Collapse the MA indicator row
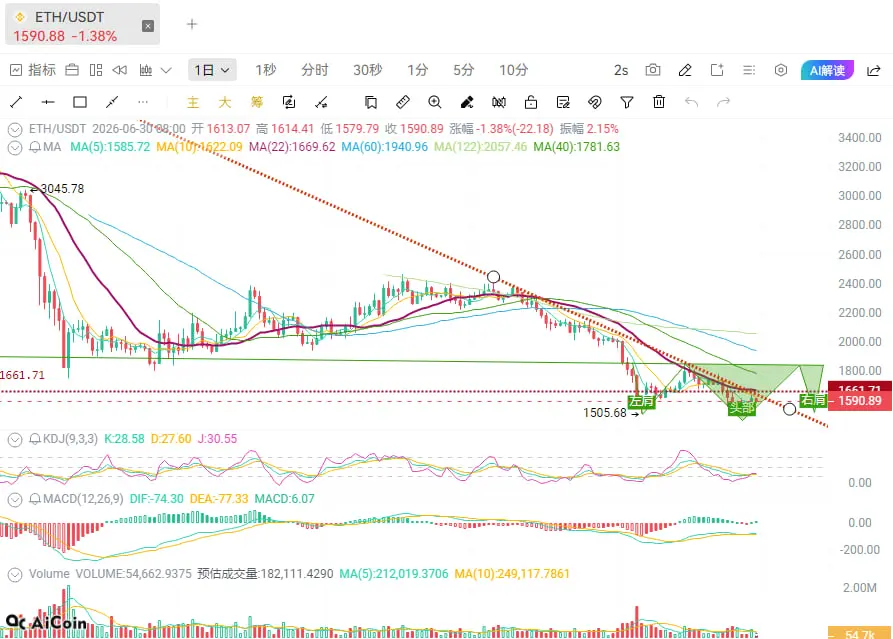 click(x=15, y=148)
